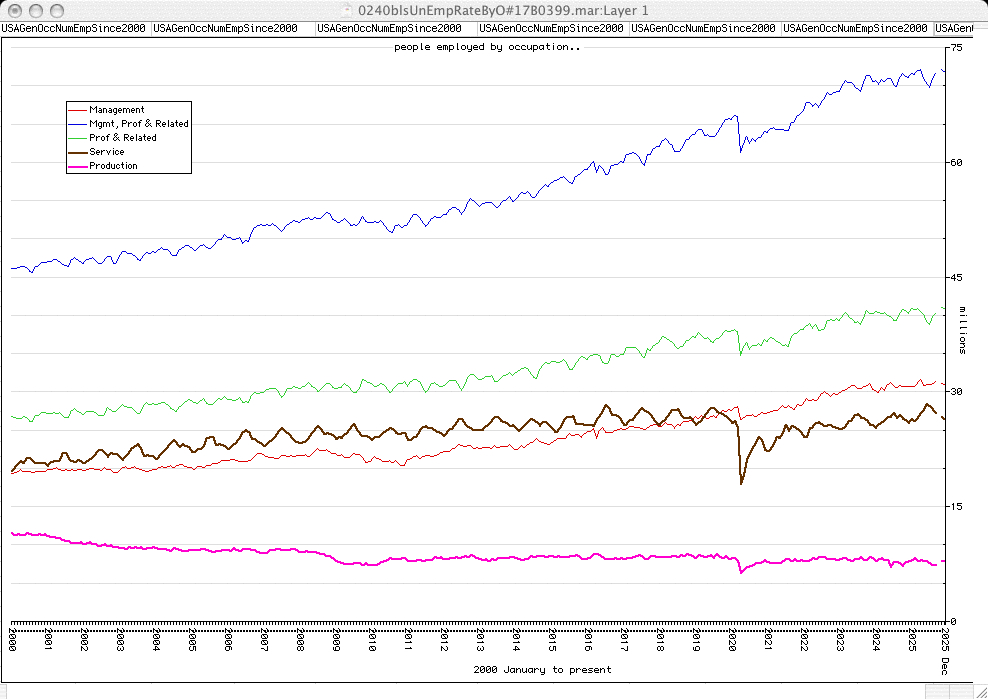Click the resize grip in the window corner
The image size is (988, 699).
tap(979, 690)
